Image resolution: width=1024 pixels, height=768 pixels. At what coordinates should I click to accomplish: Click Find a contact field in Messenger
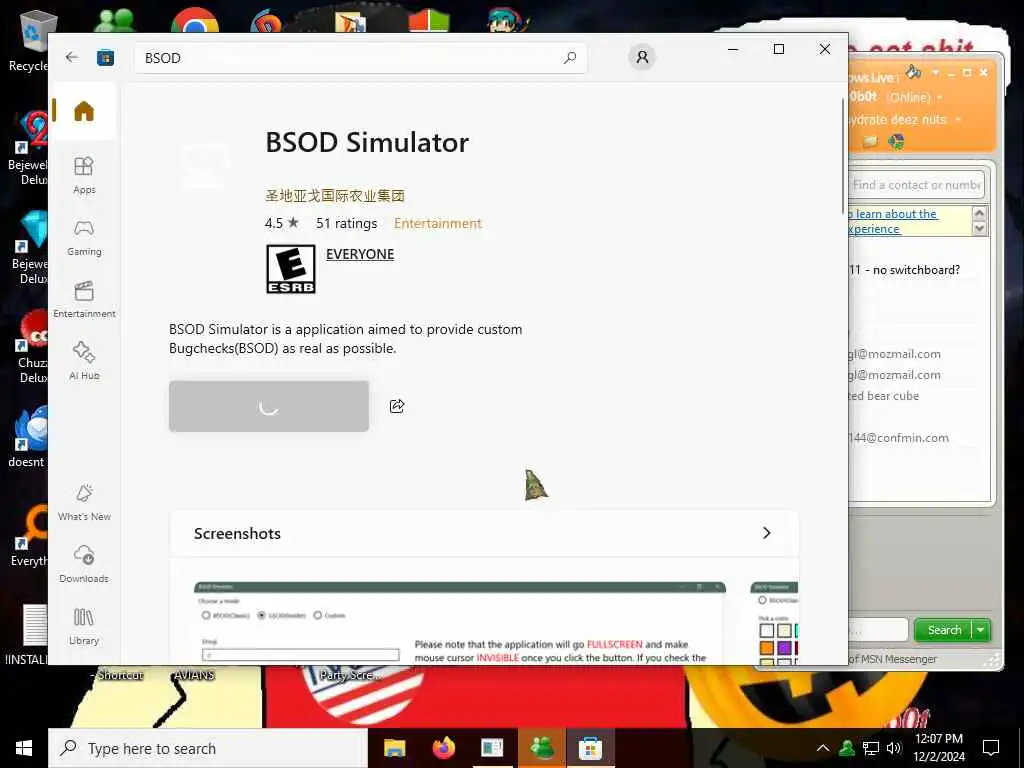click(x=916, y=185)
